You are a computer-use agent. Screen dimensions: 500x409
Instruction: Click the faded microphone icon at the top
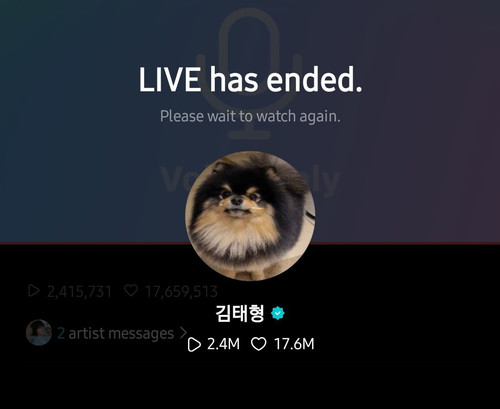click(249, 73)
